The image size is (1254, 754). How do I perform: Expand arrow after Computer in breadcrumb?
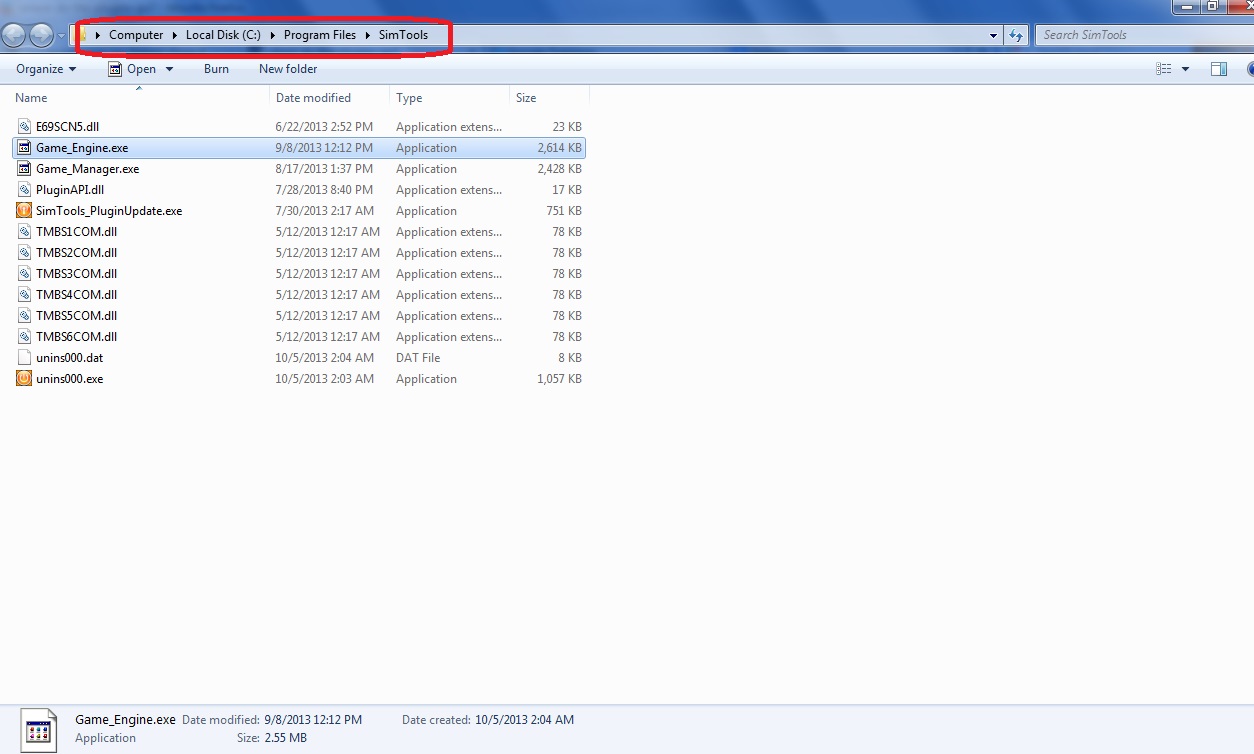[x=175, y=35]
